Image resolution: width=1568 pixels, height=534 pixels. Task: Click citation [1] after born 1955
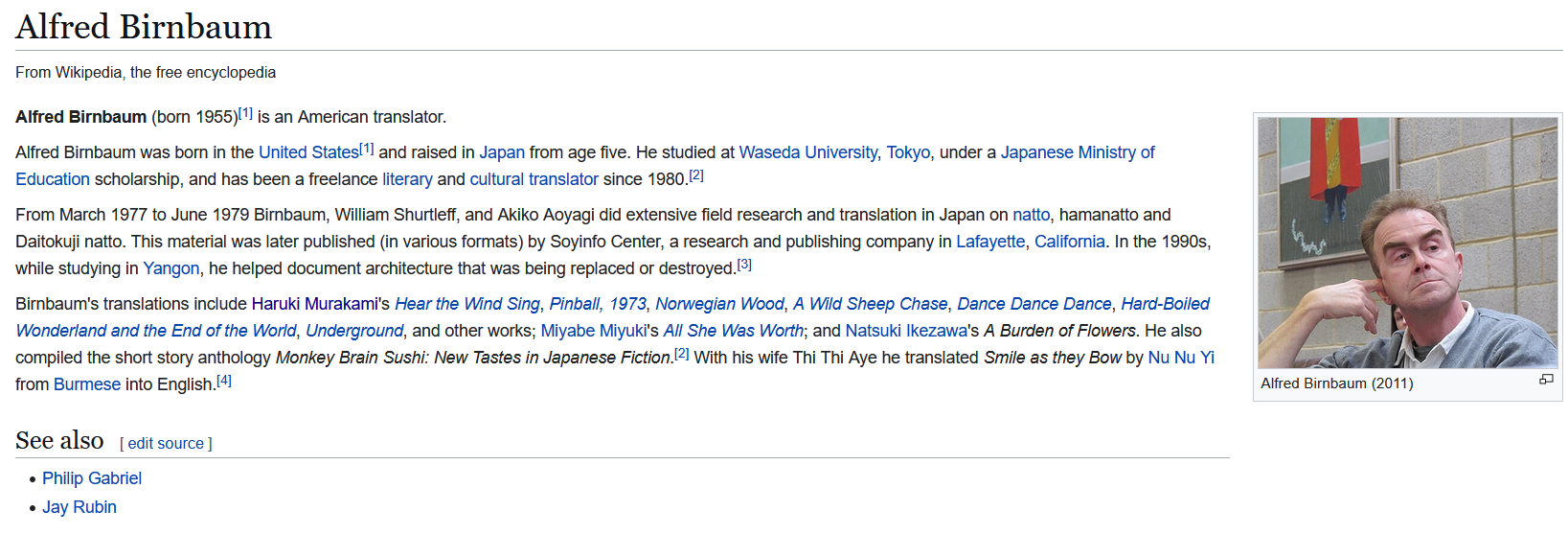[245, 113]
